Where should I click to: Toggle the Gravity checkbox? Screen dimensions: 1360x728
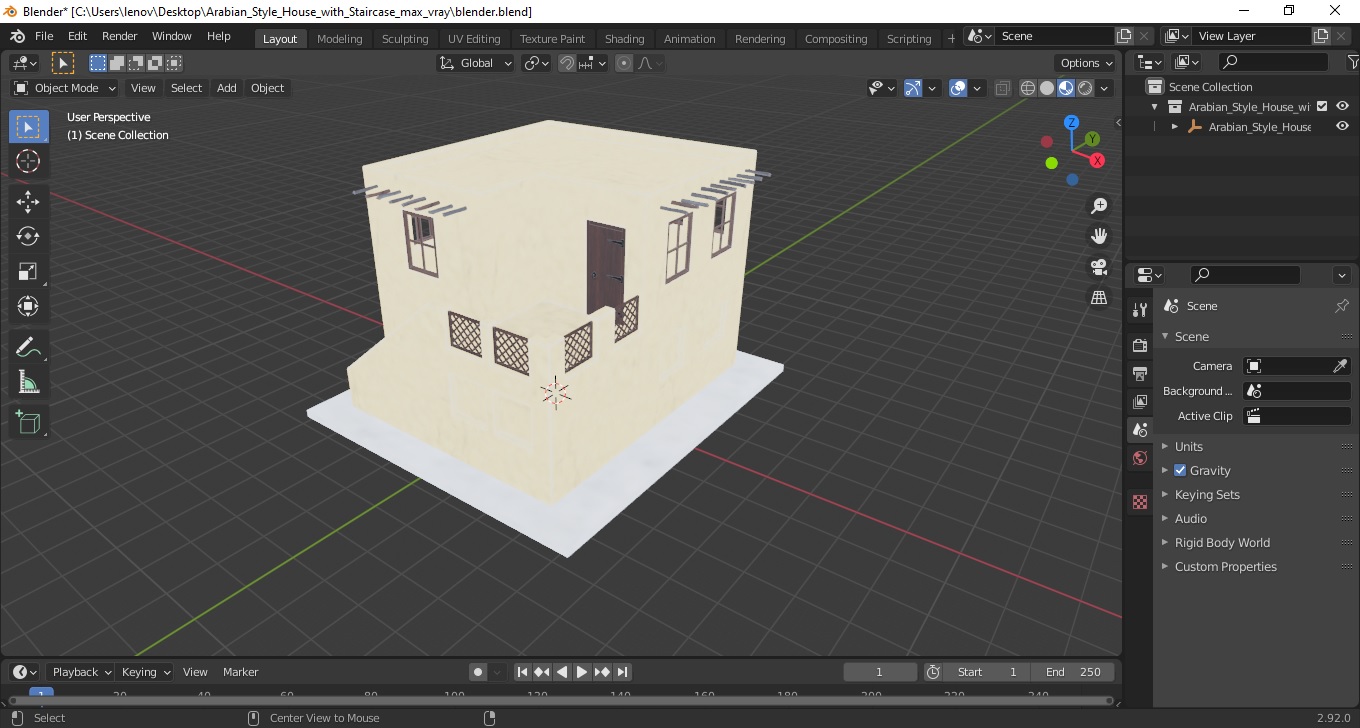(x=1180, y=470)
